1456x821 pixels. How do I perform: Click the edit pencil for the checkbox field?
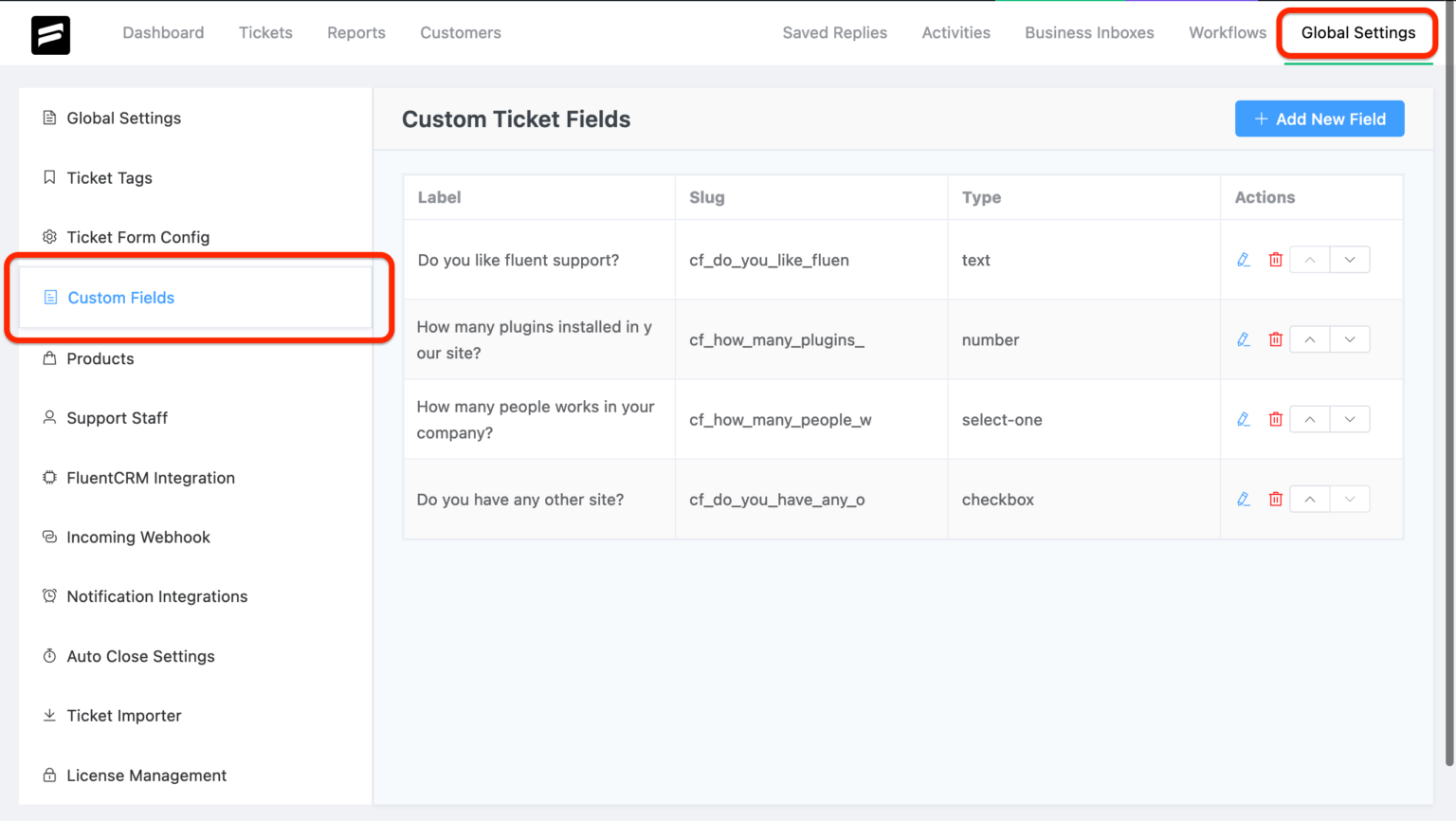pos(1243,498)
